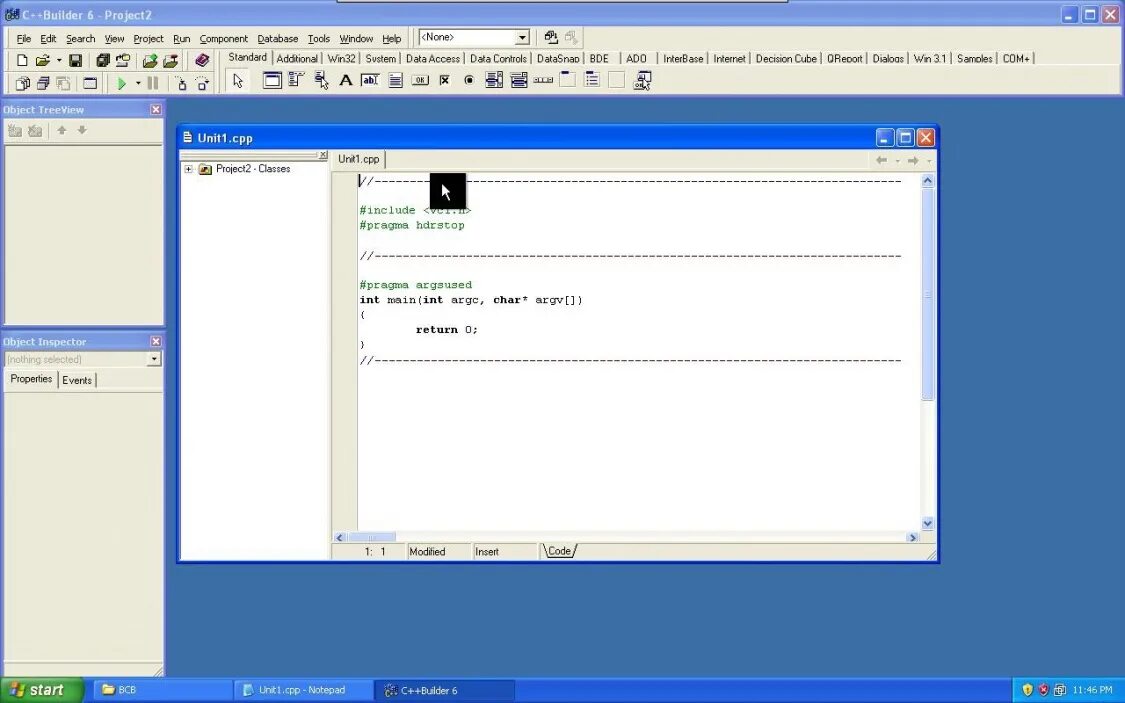Close the Object TreeView panel
Image resolution: width=1125 pixels, height=703 pixels.
point(156,109)
